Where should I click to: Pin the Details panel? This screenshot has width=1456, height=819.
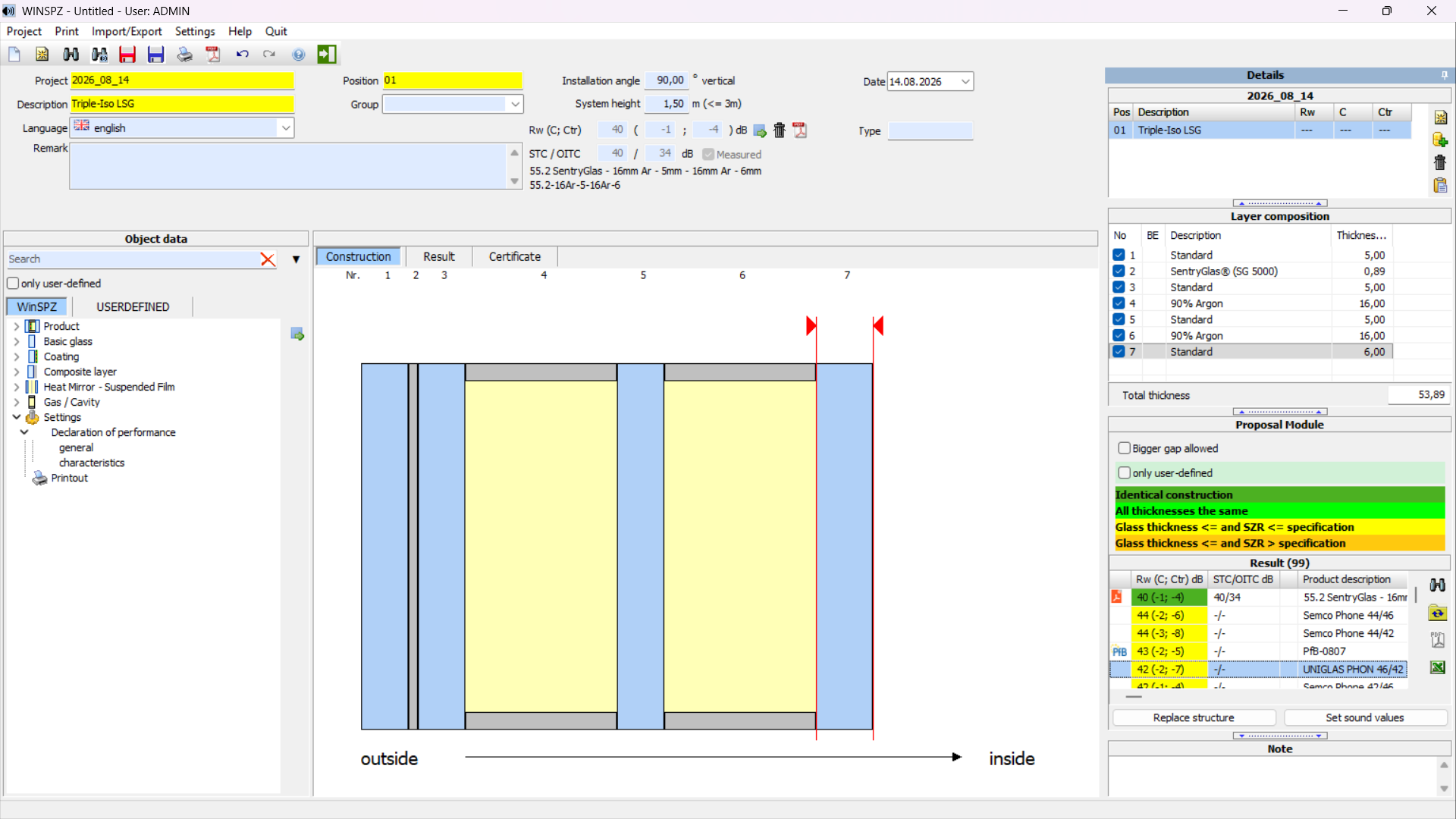pos(1445,75)
